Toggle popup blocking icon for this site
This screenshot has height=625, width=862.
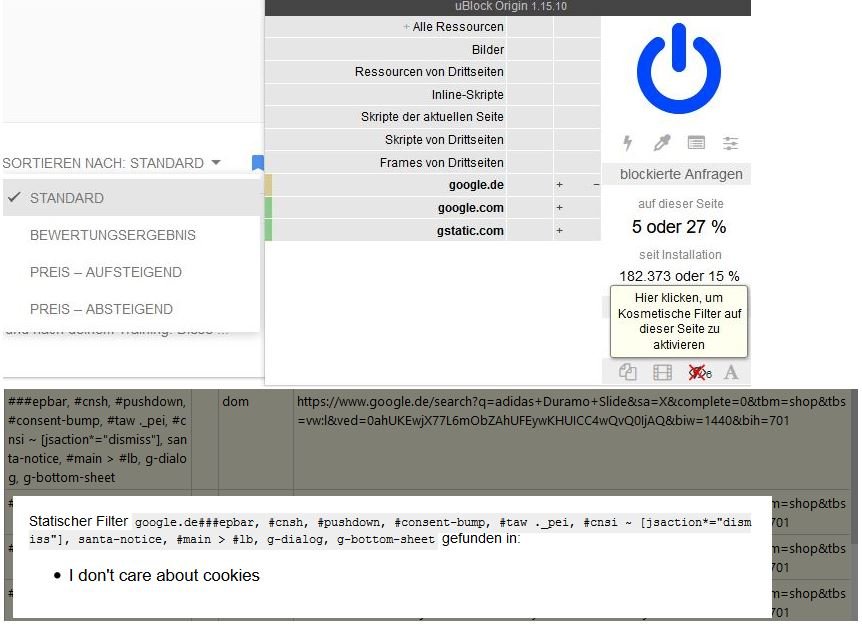628,372
